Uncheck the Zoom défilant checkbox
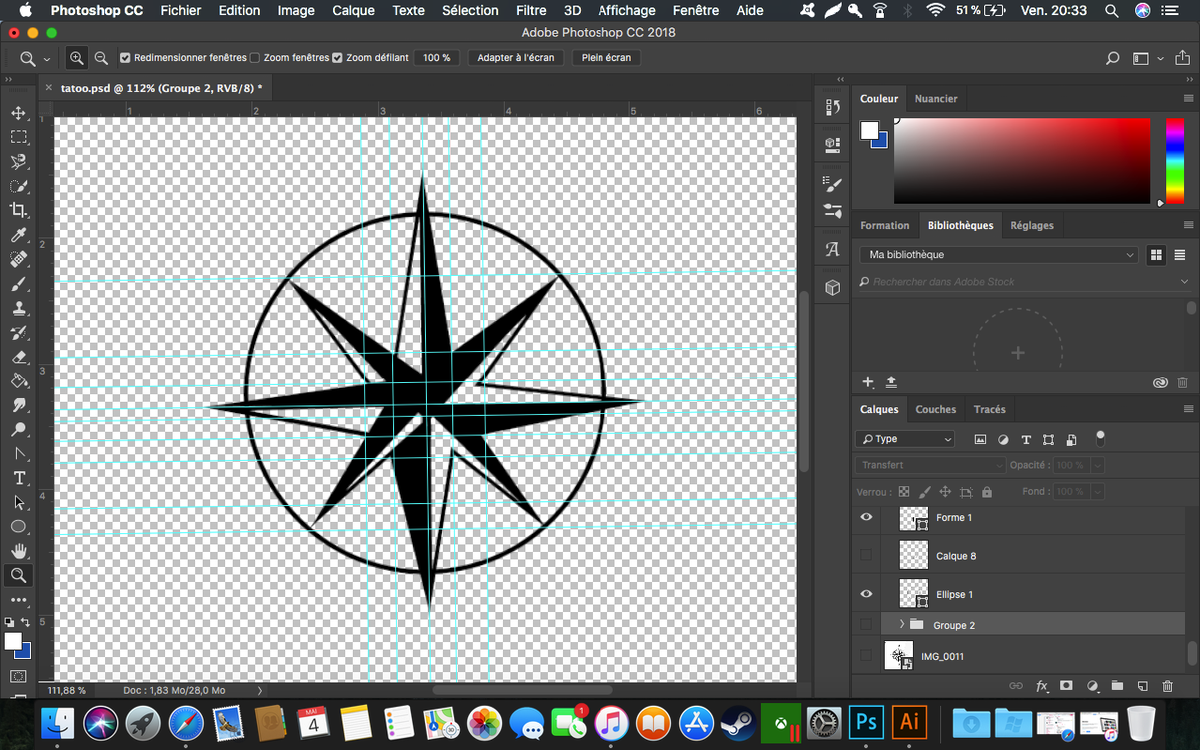Screen dimensions: 1200x750 click(x=337, y=58)
